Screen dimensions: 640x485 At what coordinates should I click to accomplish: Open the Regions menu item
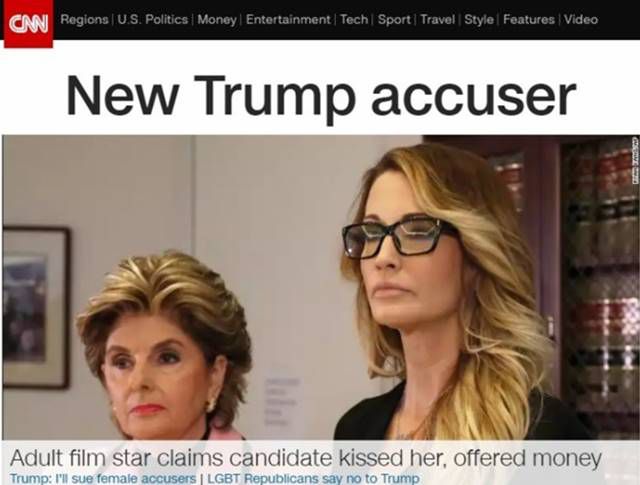tap(84, 19)
